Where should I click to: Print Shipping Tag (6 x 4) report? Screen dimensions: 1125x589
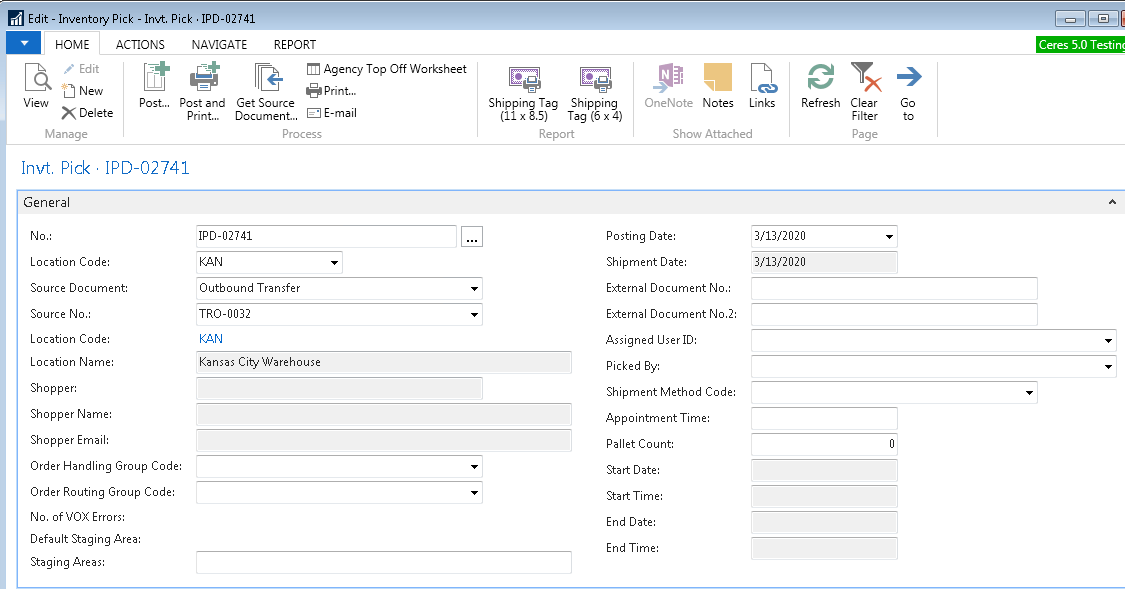(595, 80)
